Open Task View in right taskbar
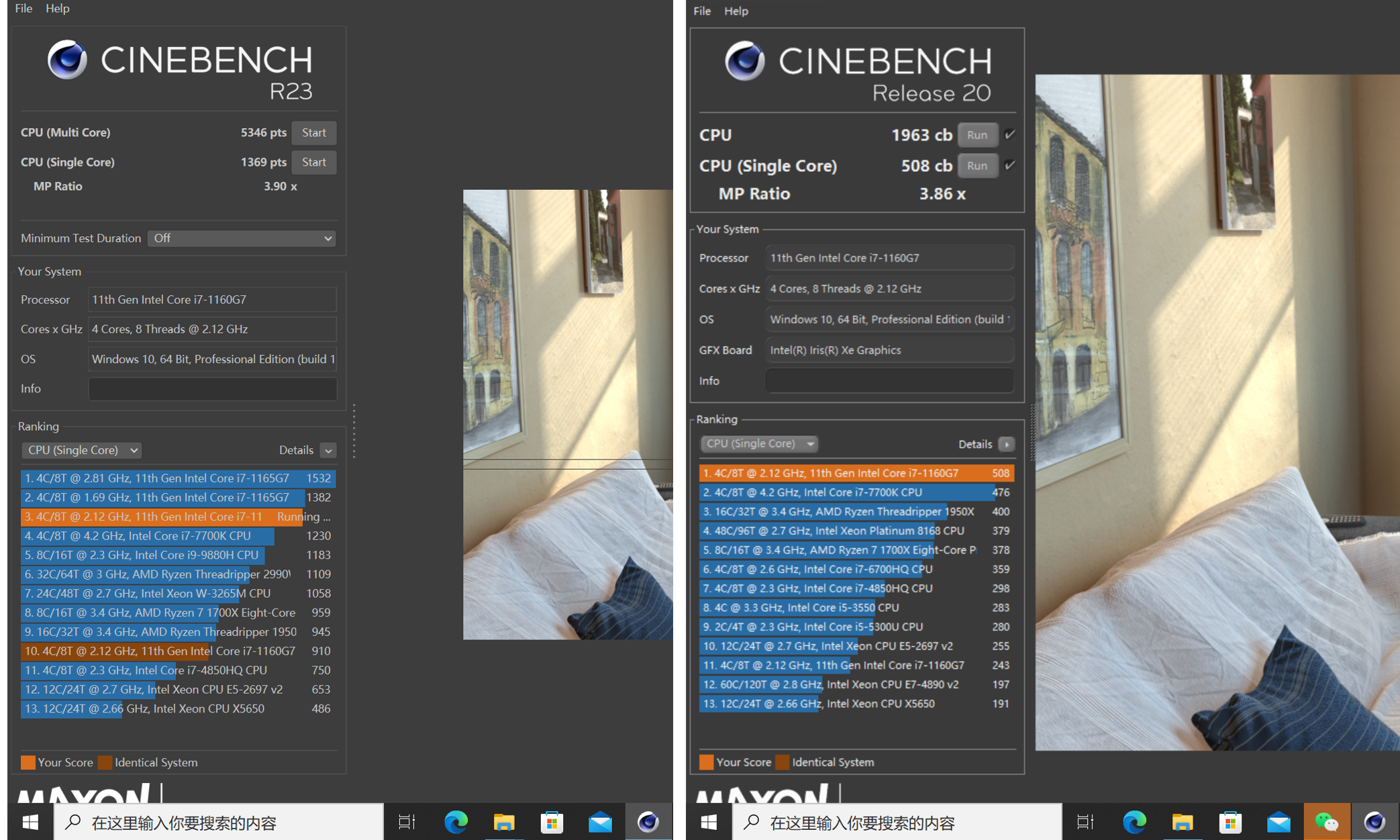This screenshot has width=1400, height=840. click(x=1085, y=822)
